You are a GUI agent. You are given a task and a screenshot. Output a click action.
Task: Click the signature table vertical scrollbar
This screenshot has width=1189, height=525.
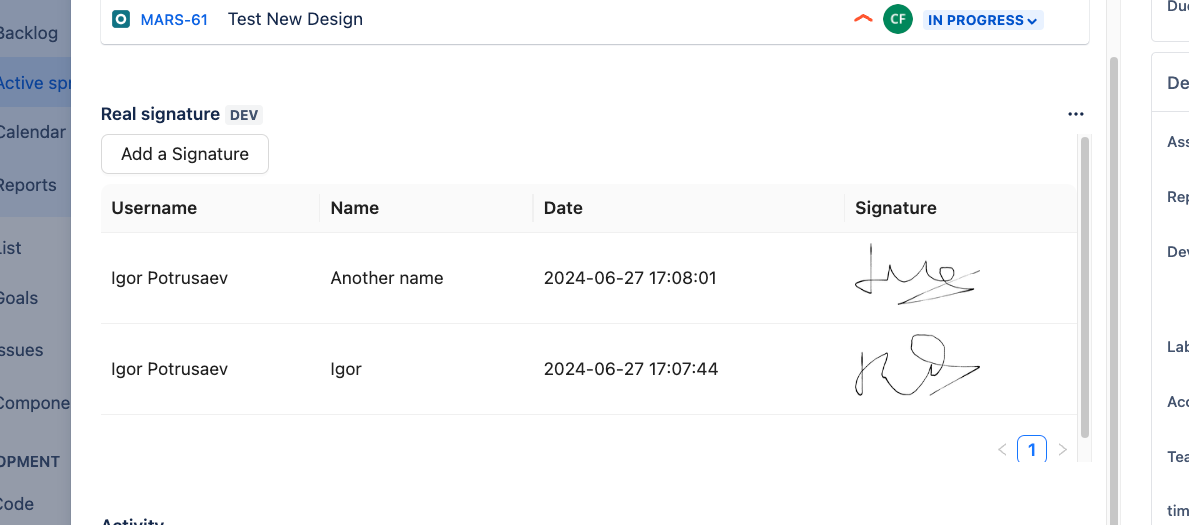(1084, 288)
